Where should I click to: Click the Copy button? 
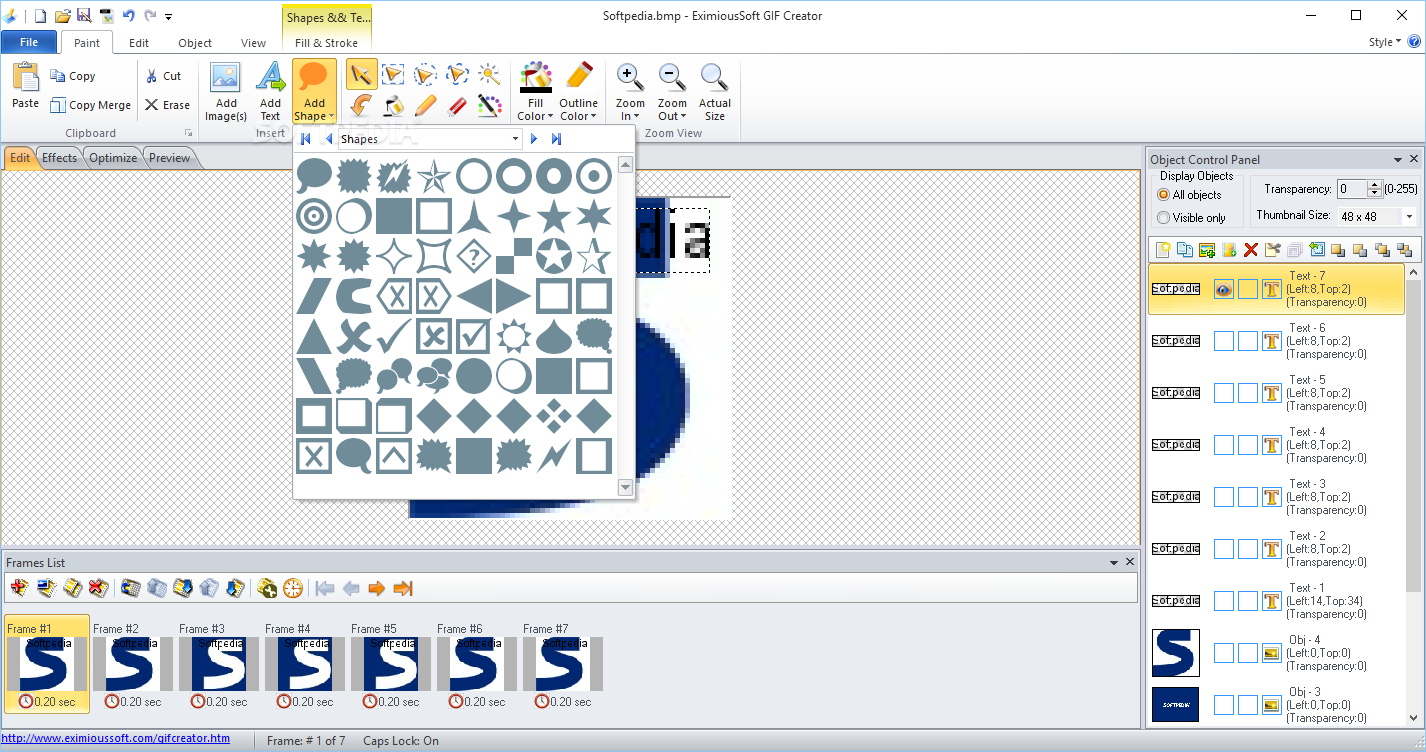pos(71,76)
